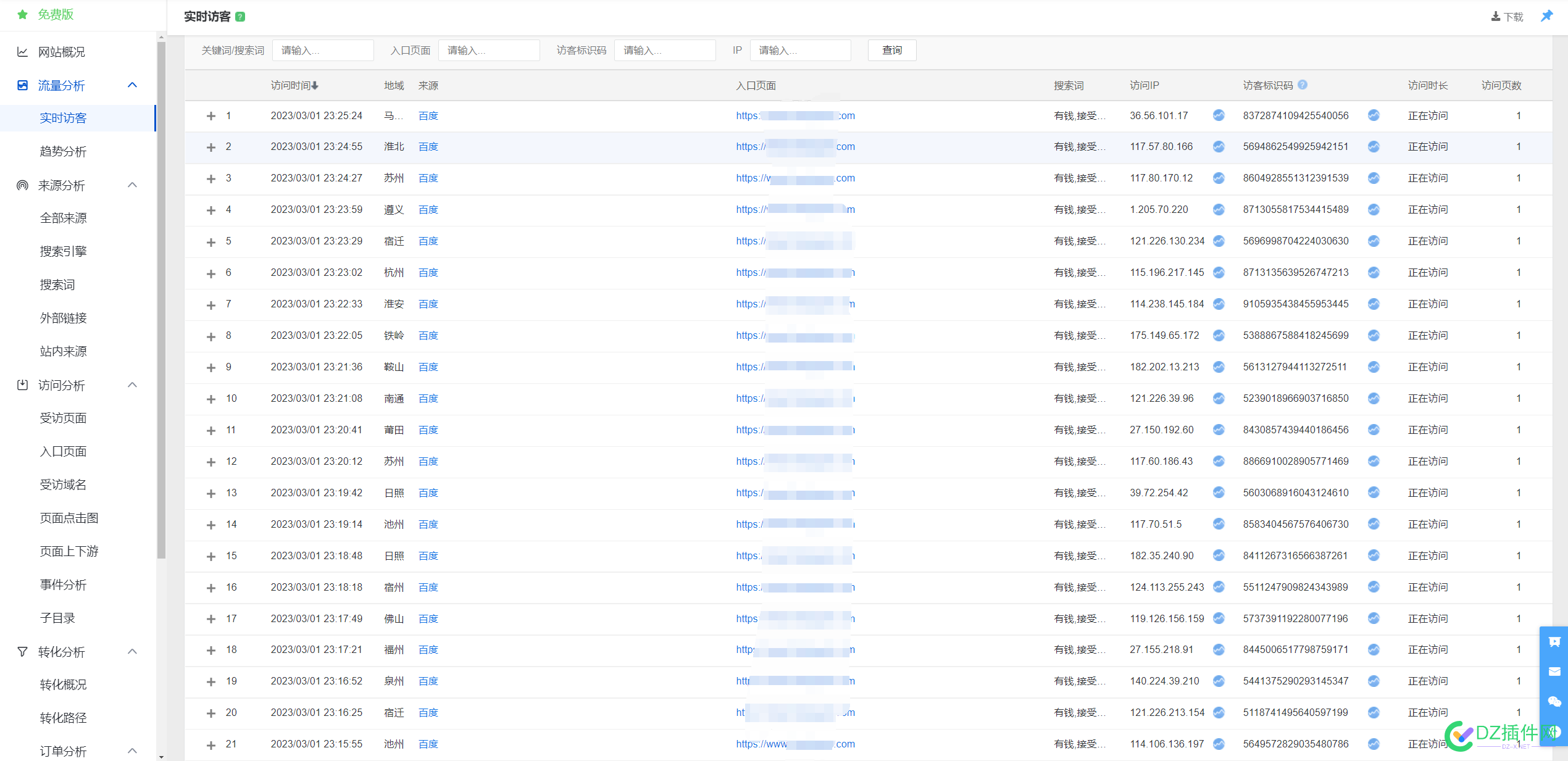Collapse the 订单分析 menu chevron
This screenshot has height=761, width=1568.
pos(132,751)
